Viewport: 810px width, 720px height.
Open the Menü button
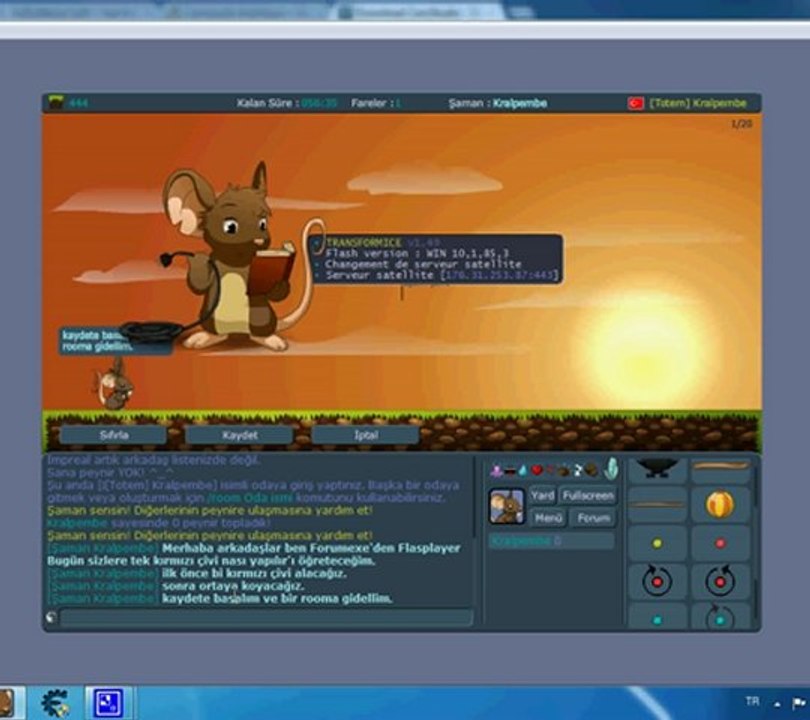548,518
